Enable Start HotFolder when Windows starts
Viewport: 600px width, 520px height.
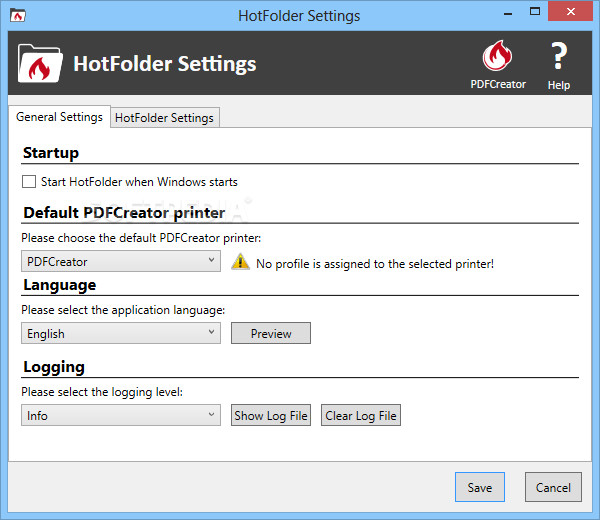pyautogui.click(x=29, y=181)
